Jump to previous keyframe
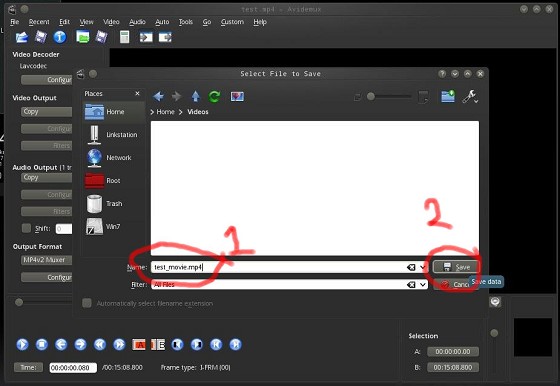560x386 pixels. (x=100, y=345)
